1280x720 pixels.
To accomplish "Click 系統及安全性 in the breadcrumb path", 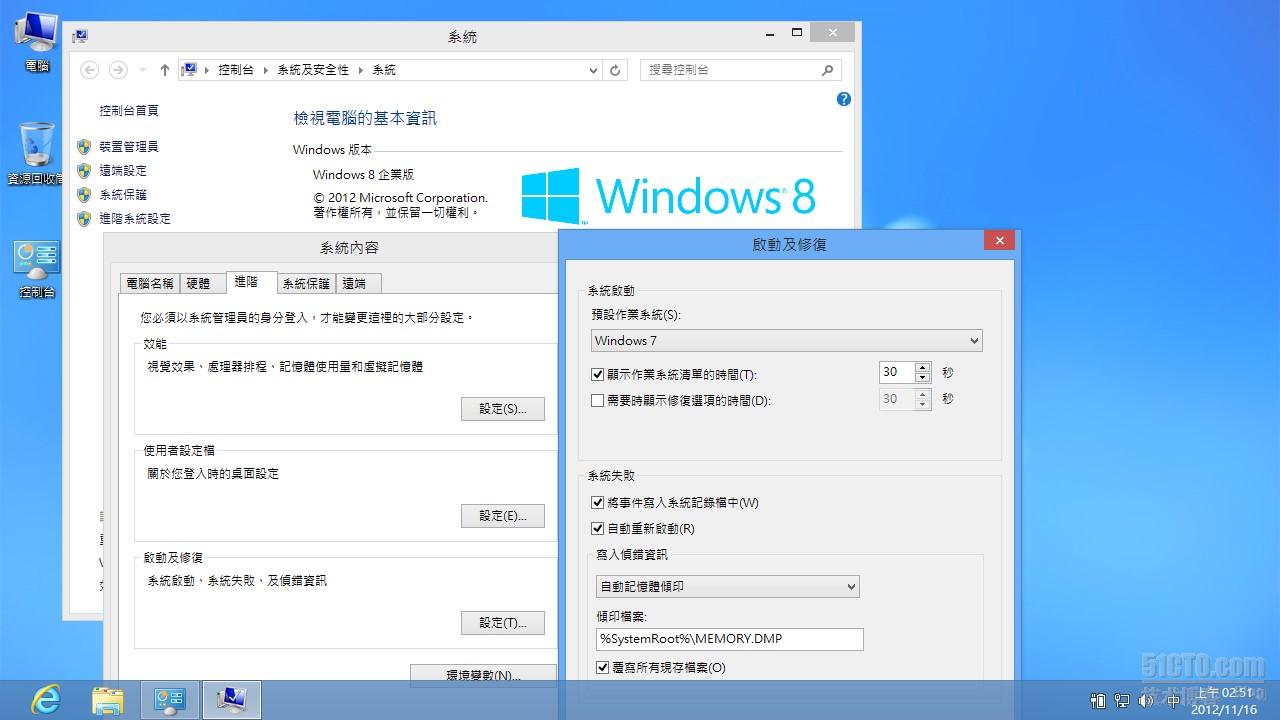I will (313, 70).
